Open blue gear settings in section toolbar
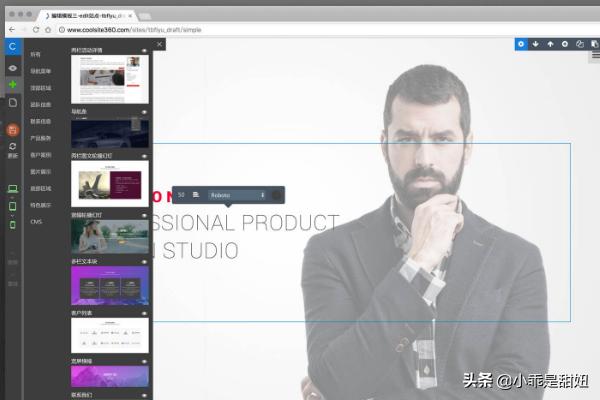 tap(520, 44)
